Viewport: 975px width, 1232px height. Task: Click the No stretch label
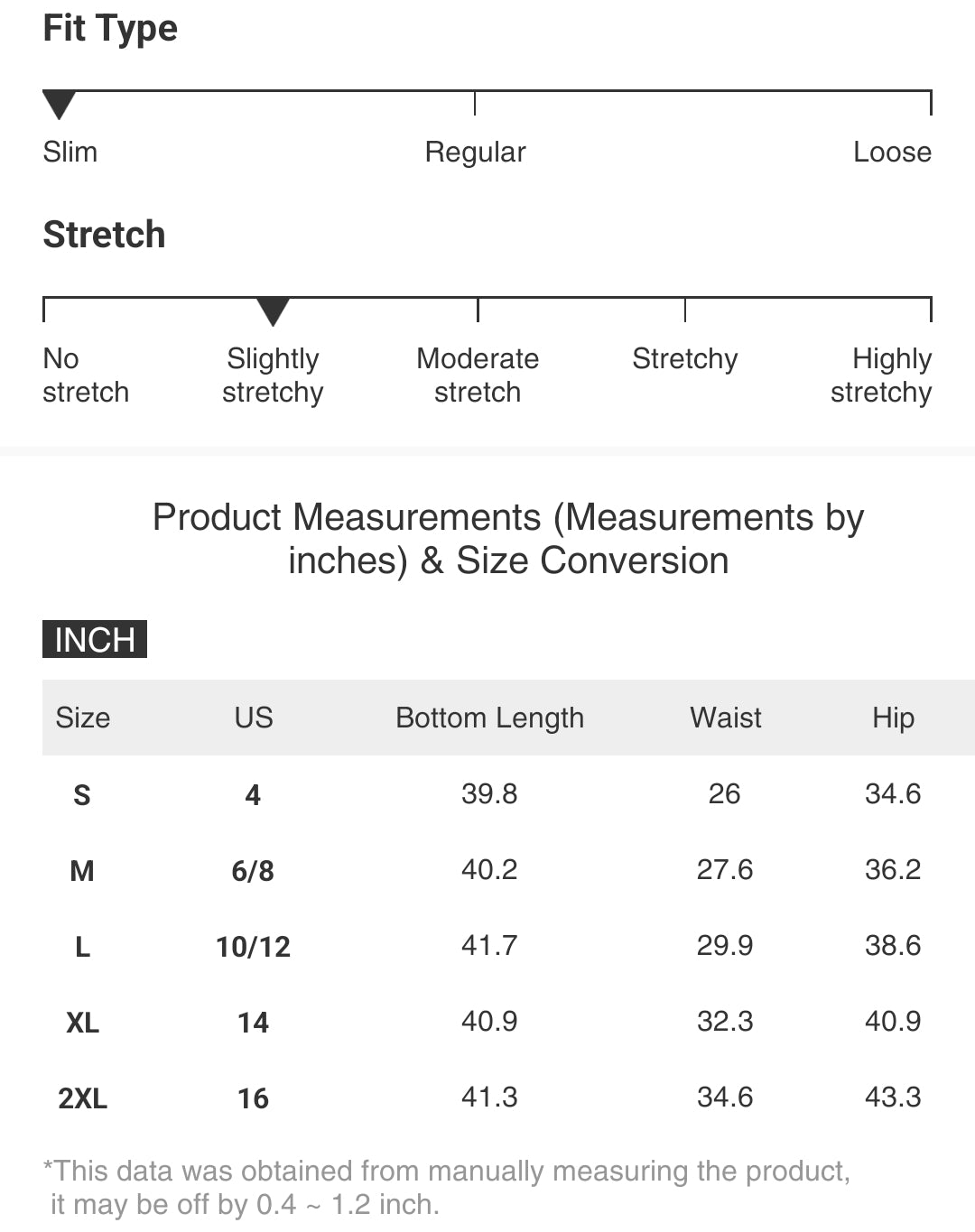coord(86,375)
